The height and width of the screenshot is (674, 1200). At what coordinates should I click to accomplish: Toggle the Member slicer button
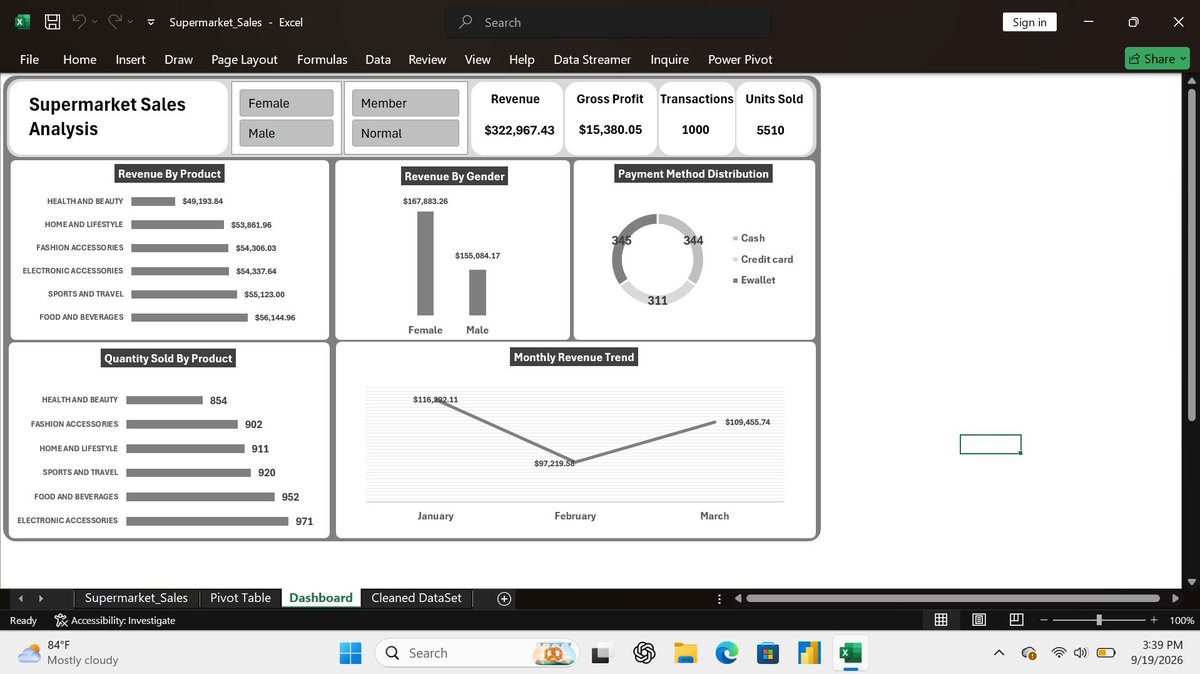pyautogui.click(x=405, y=103)
